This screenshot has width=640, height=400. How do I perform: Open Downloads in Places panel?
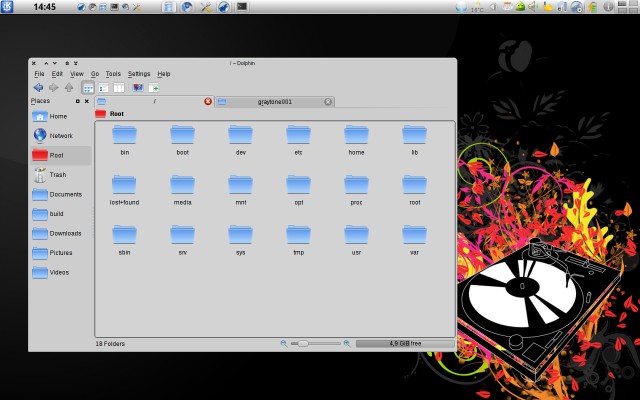point(61,233)
